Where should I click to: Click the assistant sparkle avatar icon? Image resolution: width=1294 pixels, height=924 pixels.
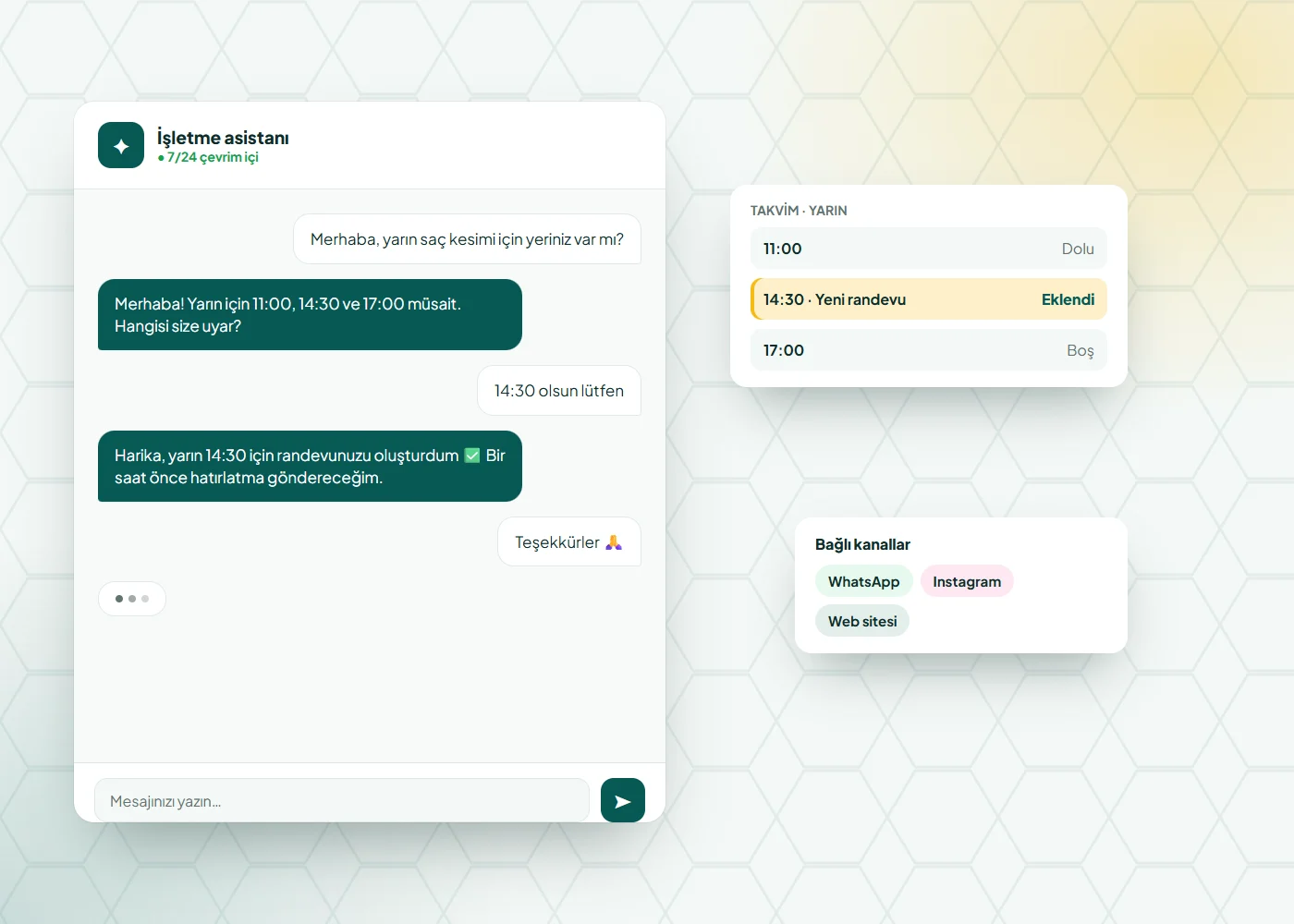click(121, 145)
